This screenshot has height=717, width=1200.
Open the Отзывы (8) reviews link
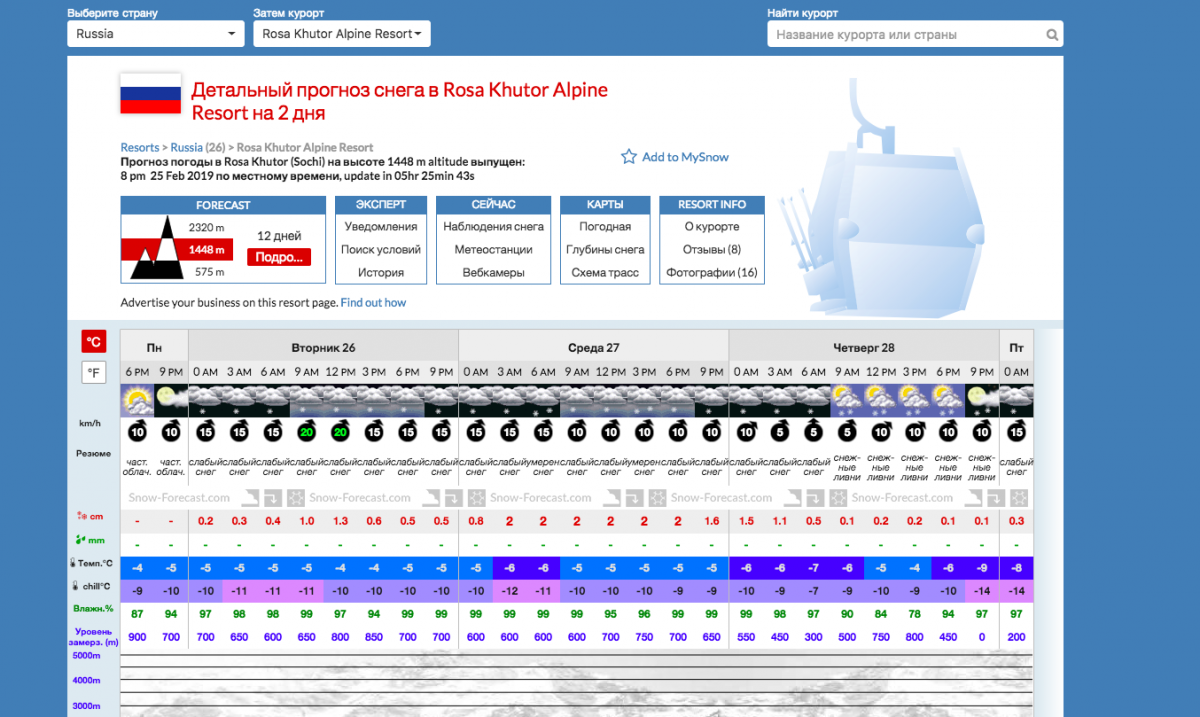click(712, 250)
